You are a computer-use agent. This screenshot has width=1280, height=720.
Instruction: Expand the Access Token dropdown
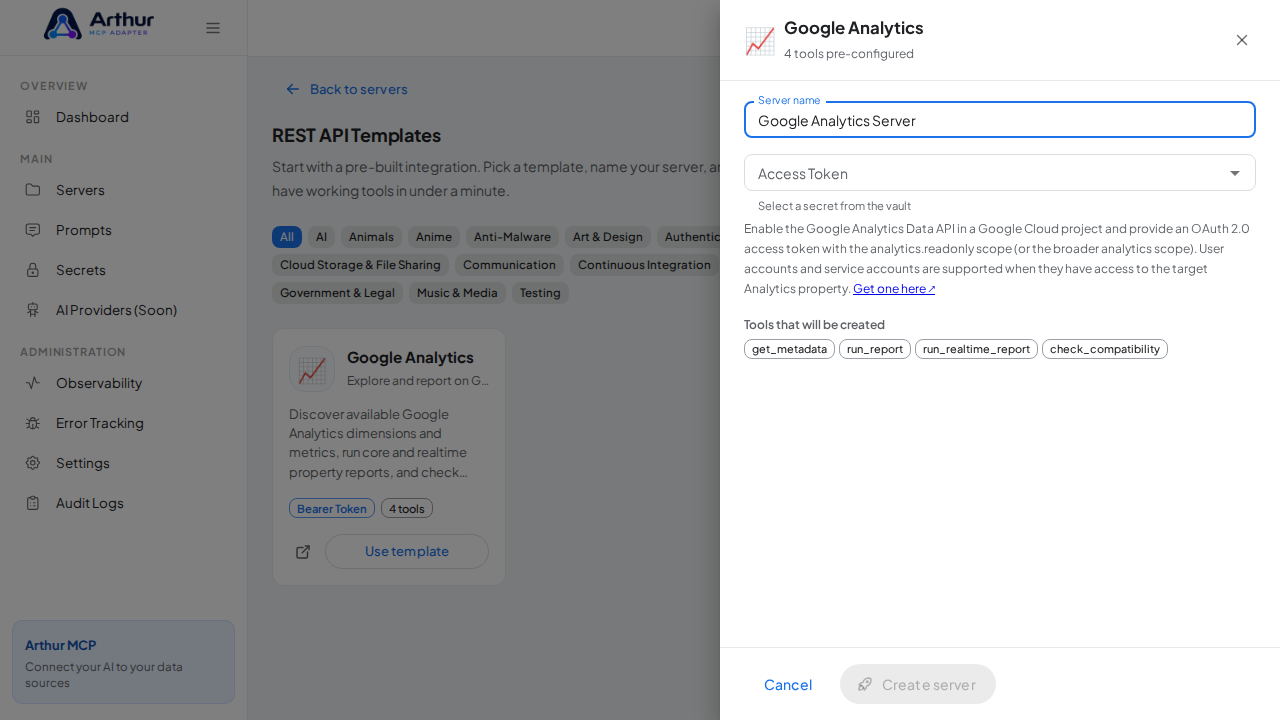[x=1000, y=173]
